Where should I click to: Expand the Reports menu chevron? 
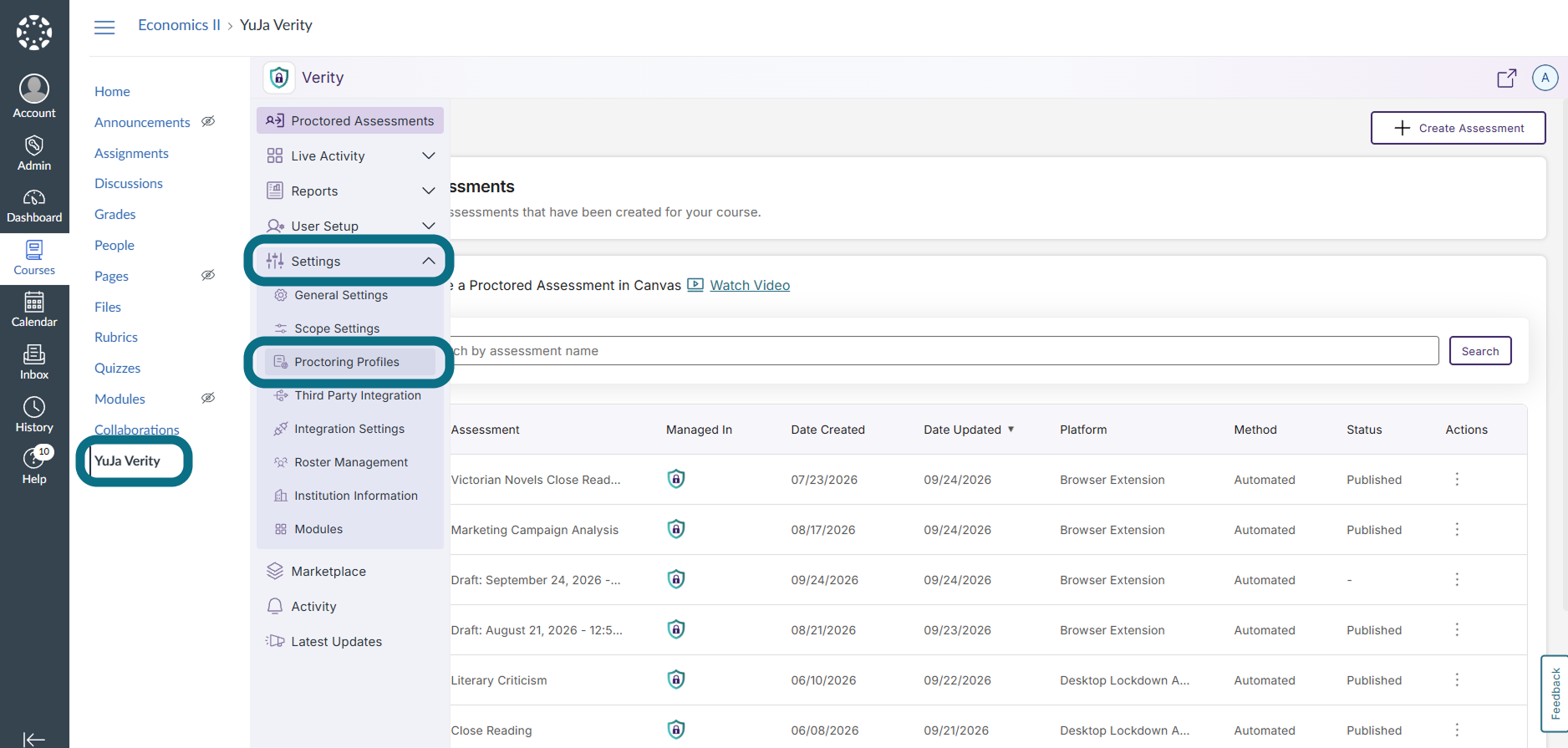pyautogui.click(x=429, y=191)
